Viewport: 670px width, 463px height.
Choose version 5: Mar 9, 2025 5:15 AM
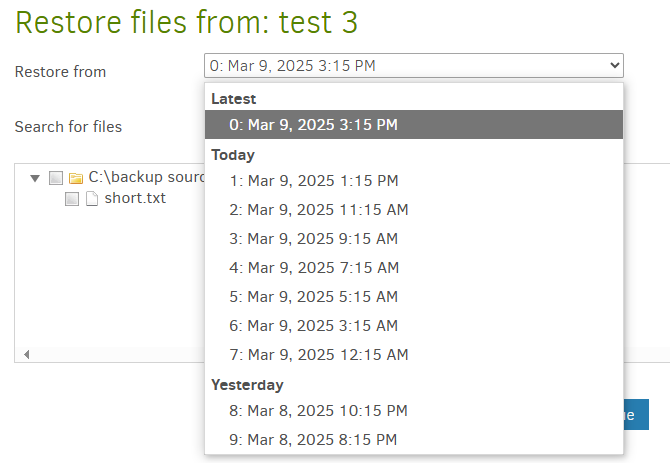(414, 297)
